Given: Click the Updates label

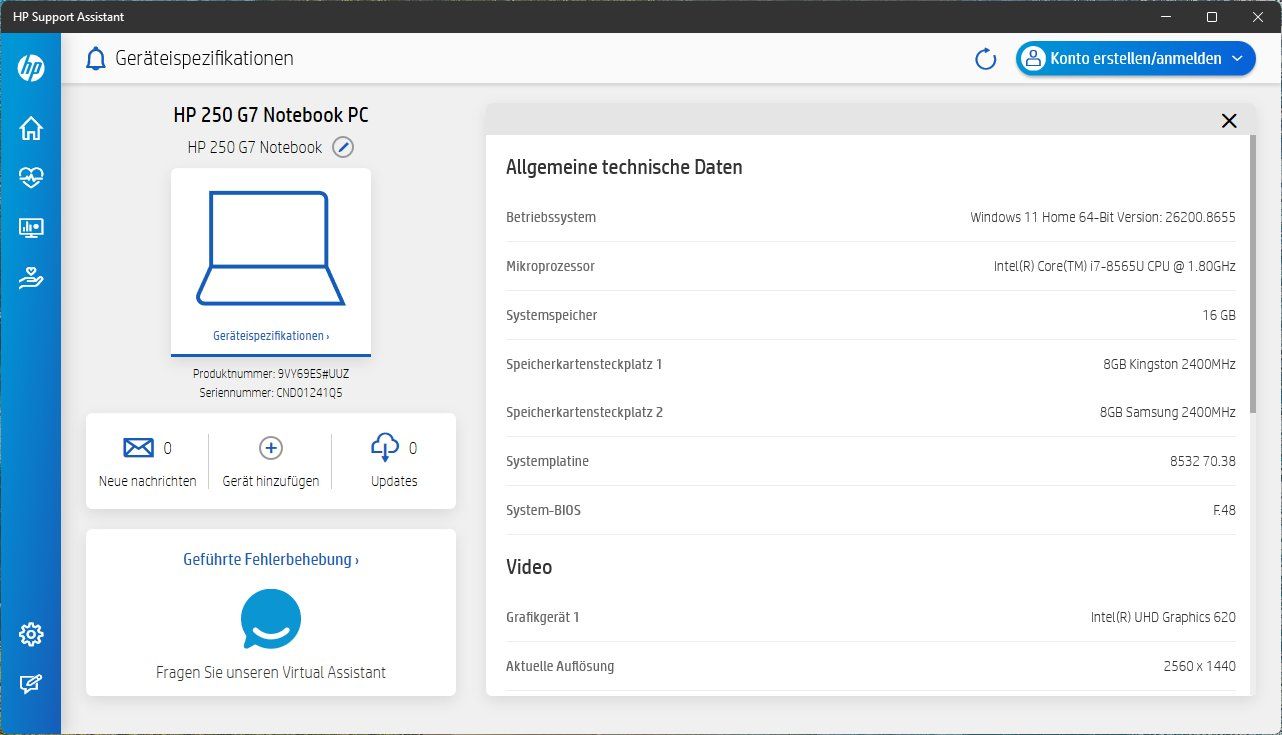Looking at the screenshot, I should click(394, 481).
